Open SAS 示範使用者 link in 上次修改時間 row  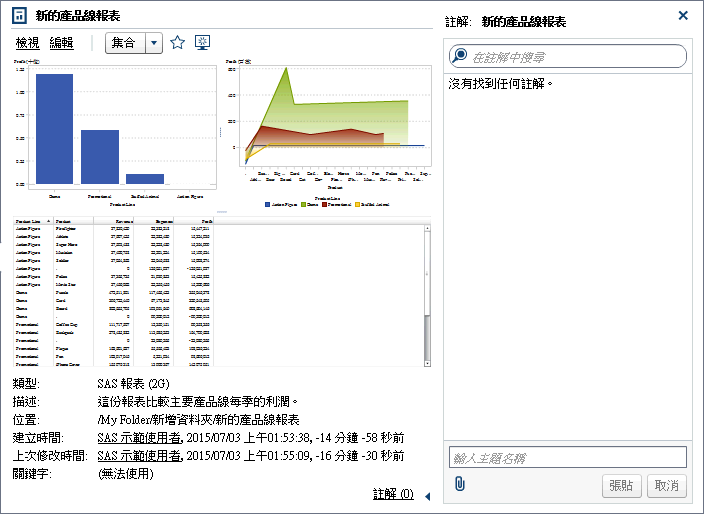140,456
